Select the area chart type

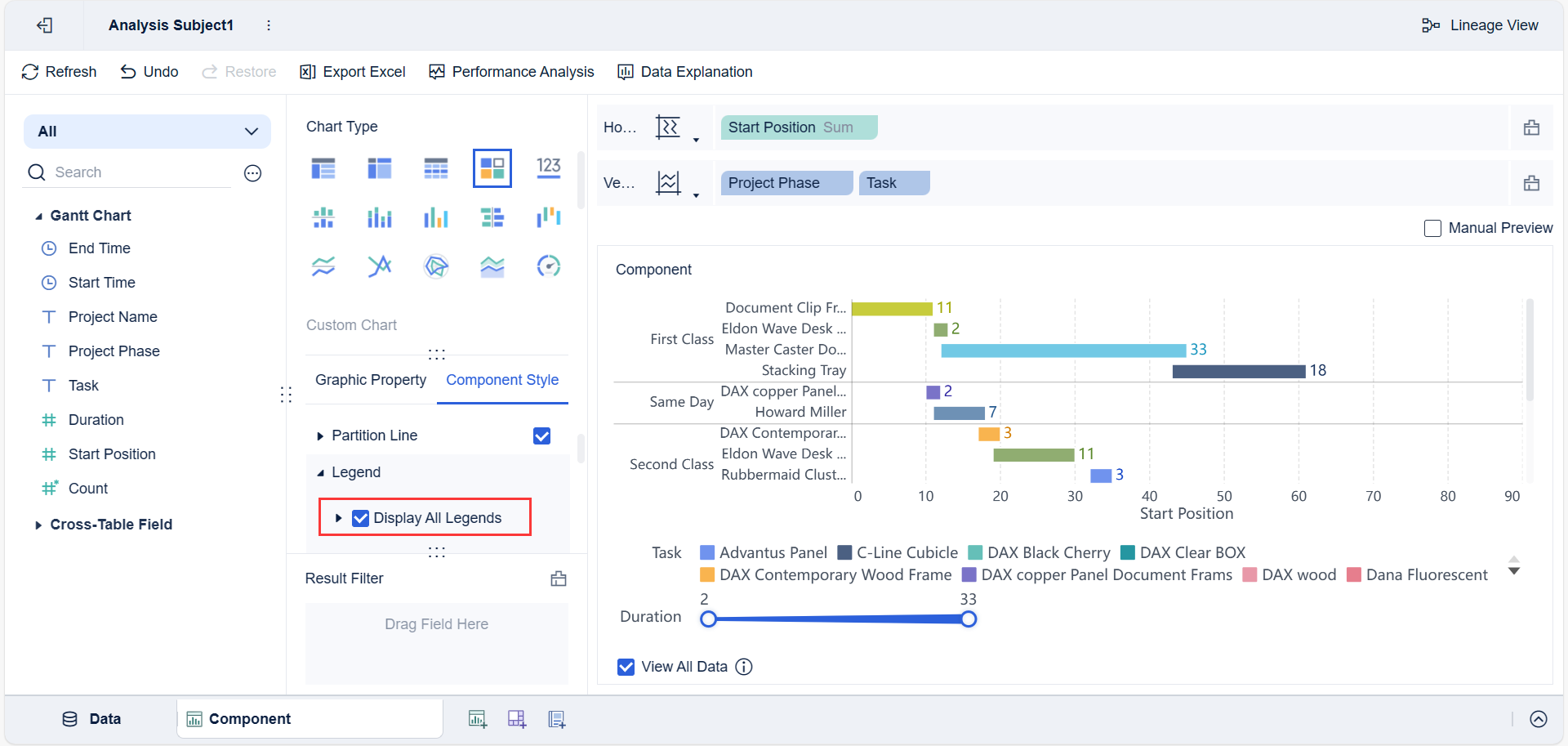492,266
